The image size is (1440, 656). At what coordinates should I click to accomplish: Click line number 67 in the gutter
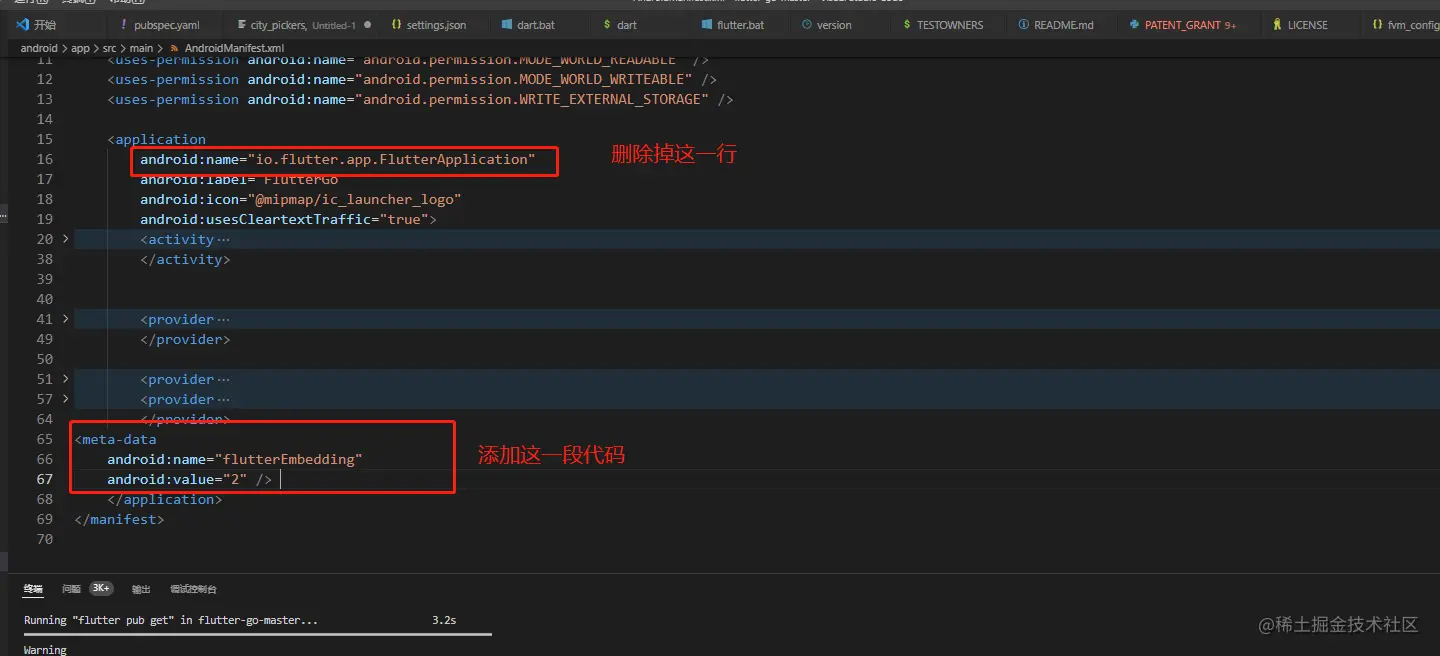coord(44,479)
